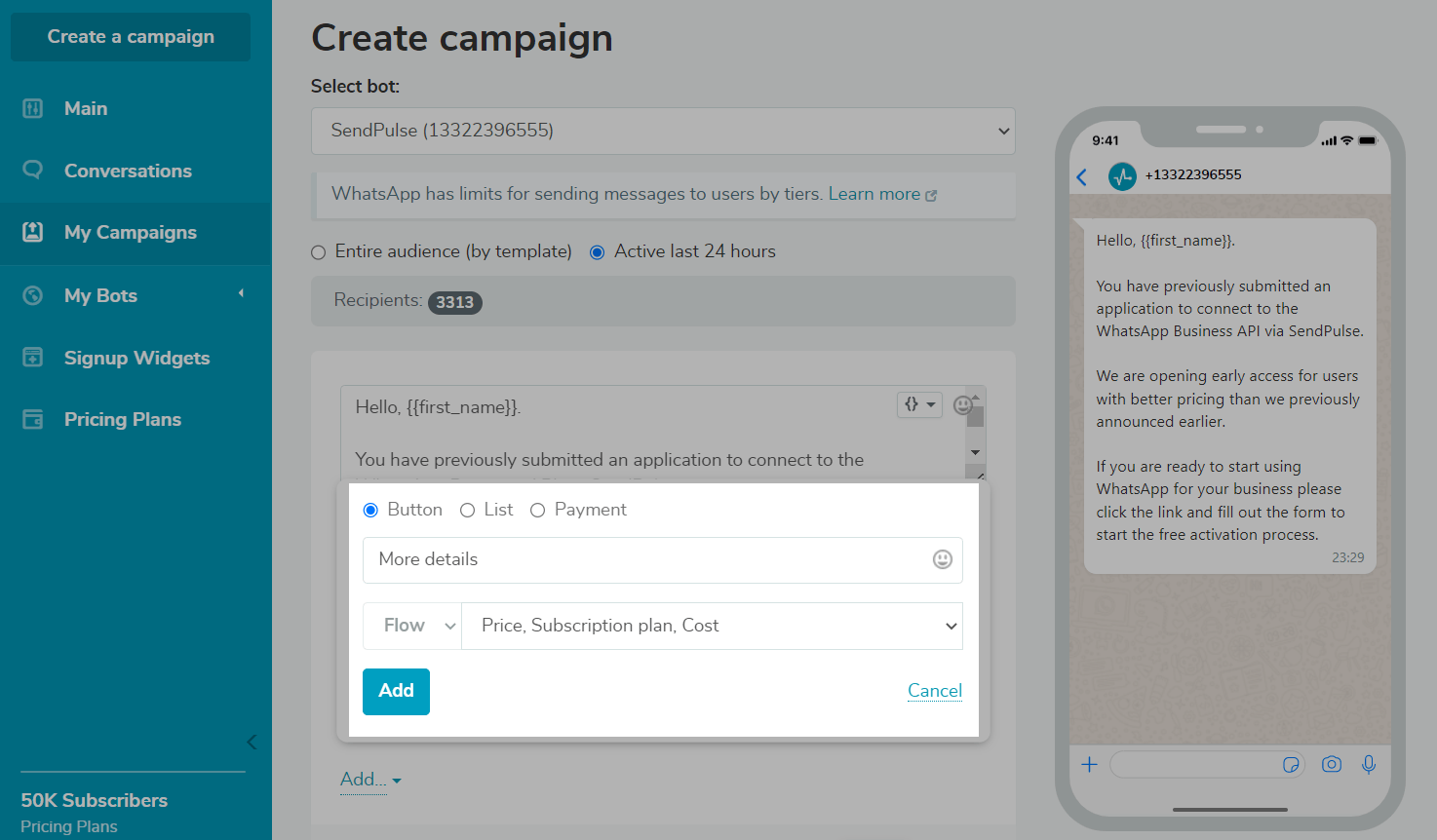Click the emoji icon in message editor
Viewport: 1437px width, 840px height.
pyautogui.click(x=962, y=405)
